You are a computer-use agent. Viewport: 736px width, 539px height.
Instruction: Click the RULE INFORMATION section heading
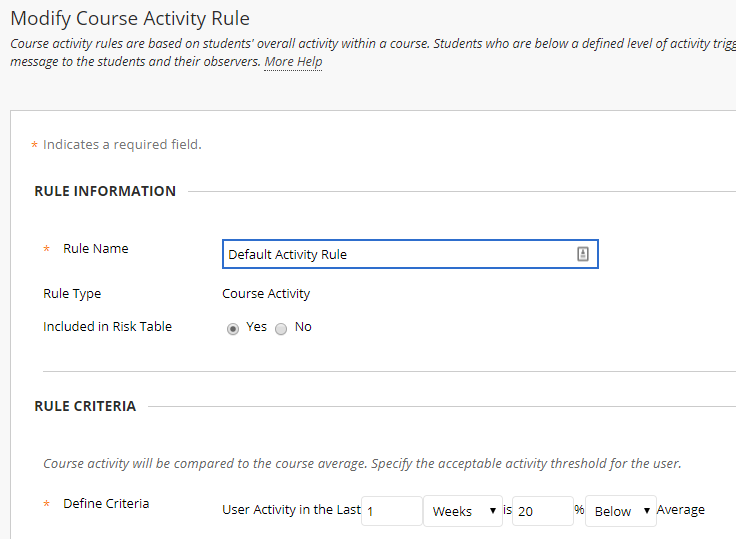tap(105, 191)
